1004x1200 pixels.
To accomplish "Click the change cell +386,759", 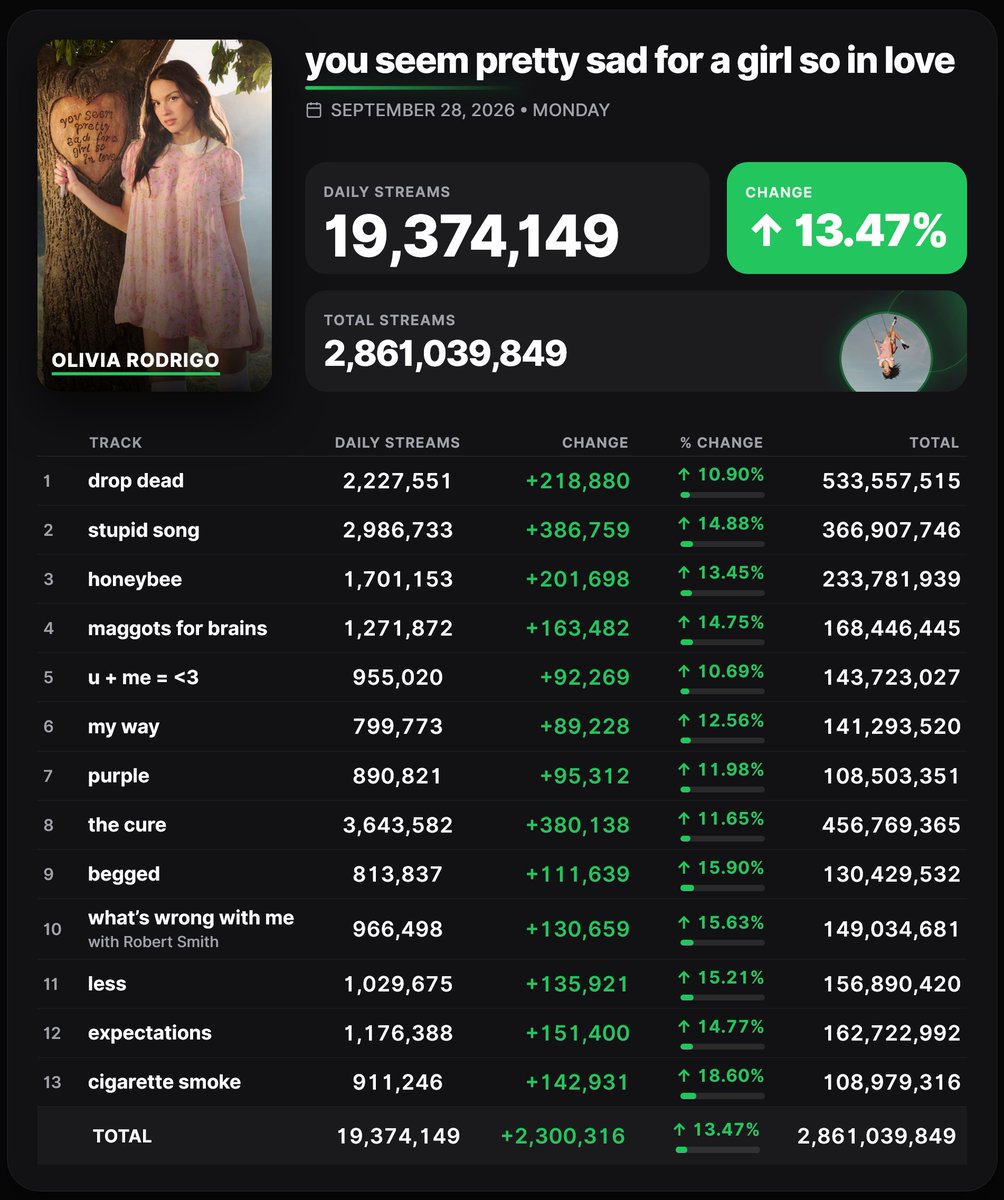I will (578, 530).
